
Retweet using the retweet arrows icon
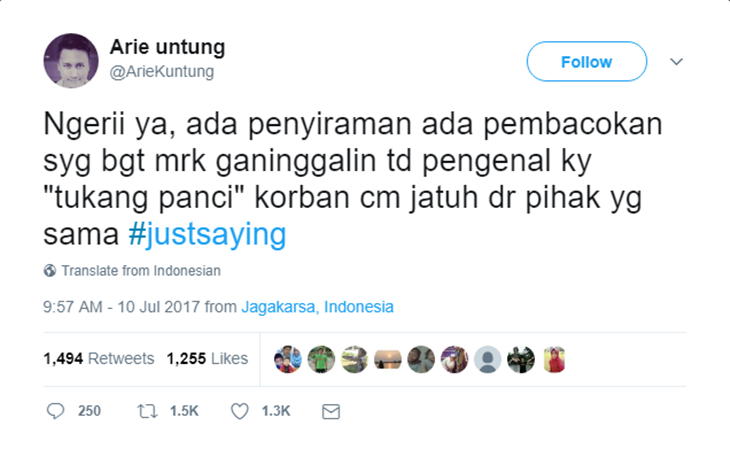pos(147,411)
